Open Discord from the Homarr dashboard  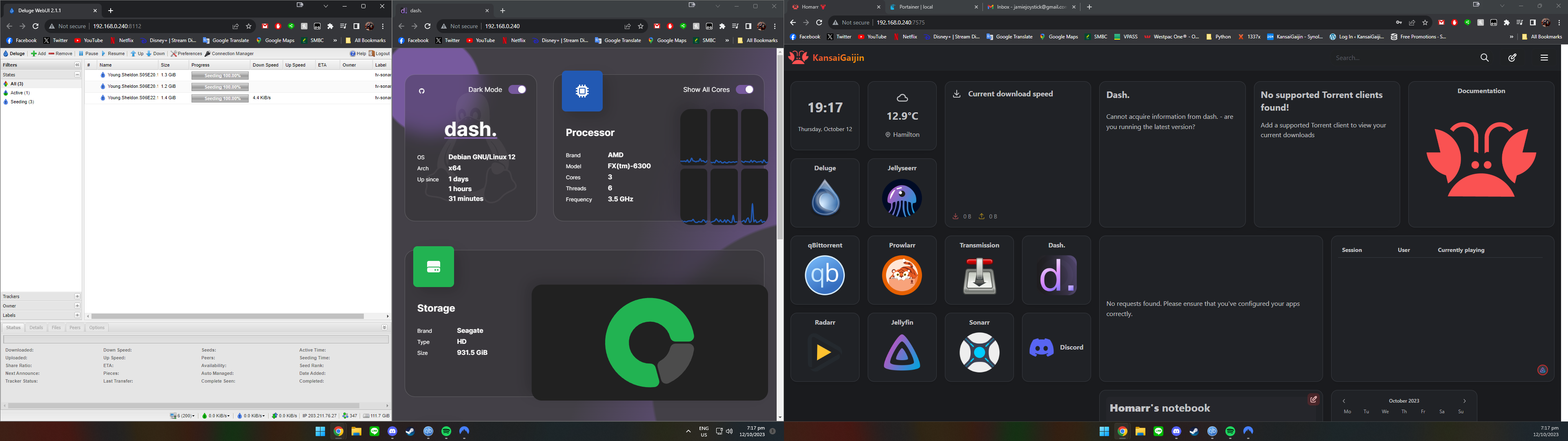coord(1056,347)
